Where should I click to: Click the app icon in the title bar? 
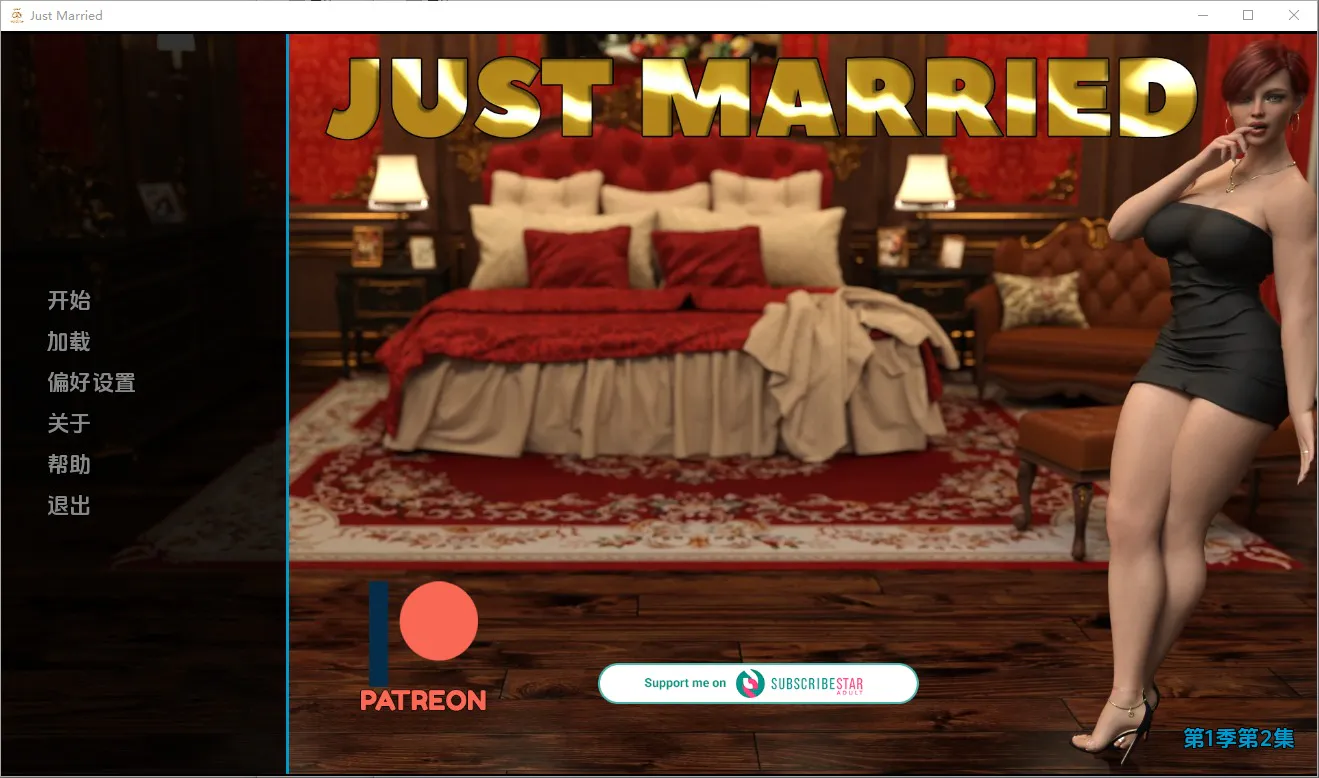pos(16,16)
